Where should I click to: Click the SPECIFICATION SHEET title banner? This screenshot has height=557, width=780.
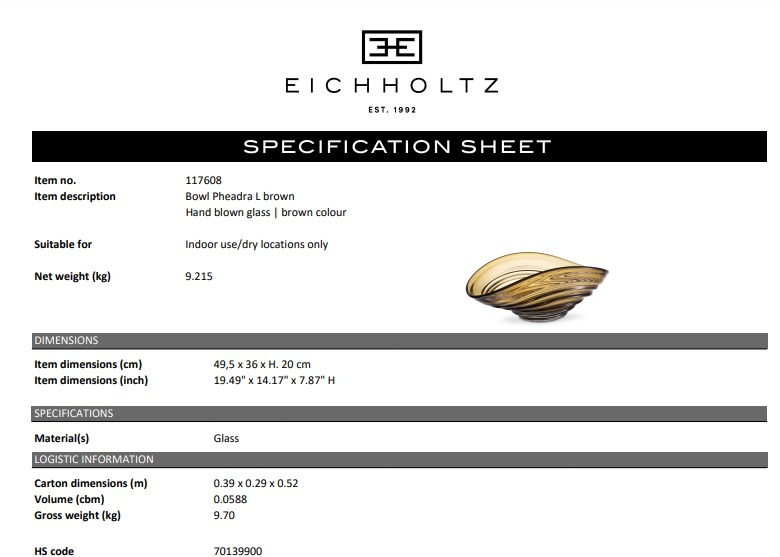[x=397, y=147]
